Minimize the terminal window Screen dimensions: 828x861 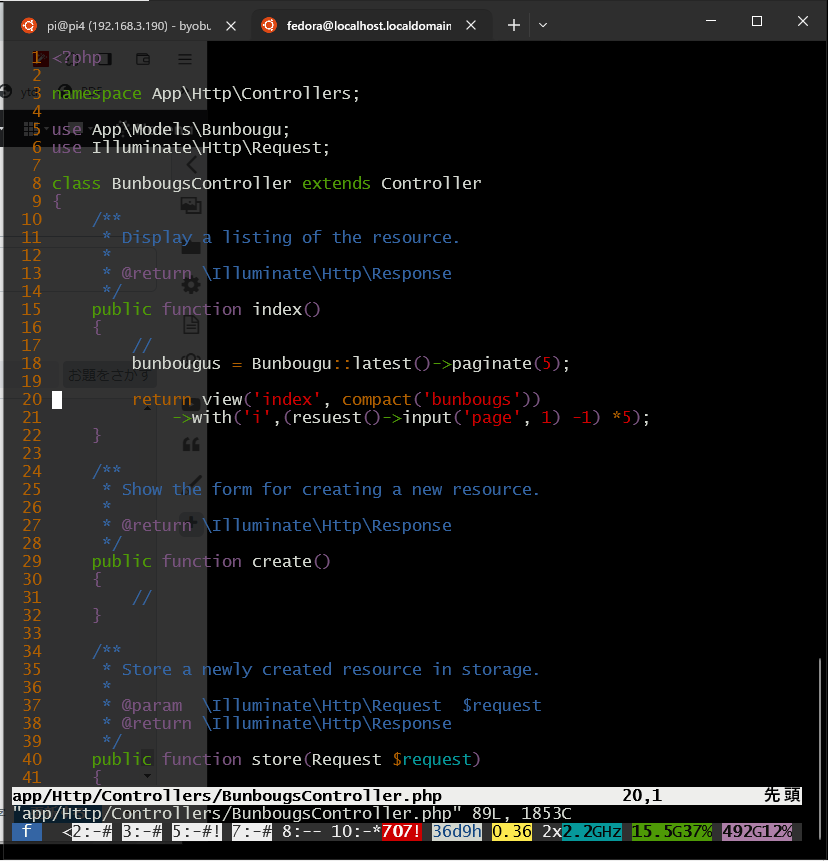tap(711, 21)
